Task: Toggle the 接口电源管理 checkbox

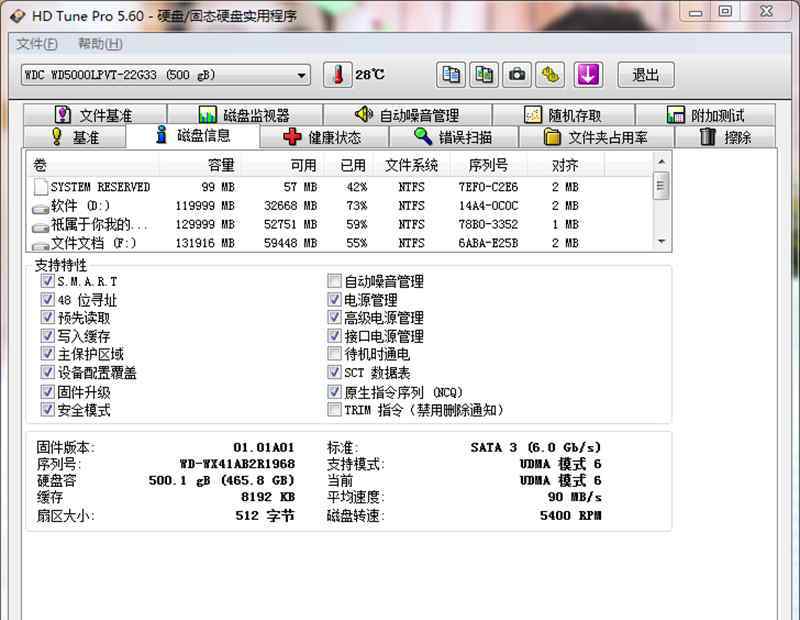Action: tap(334, 336)
